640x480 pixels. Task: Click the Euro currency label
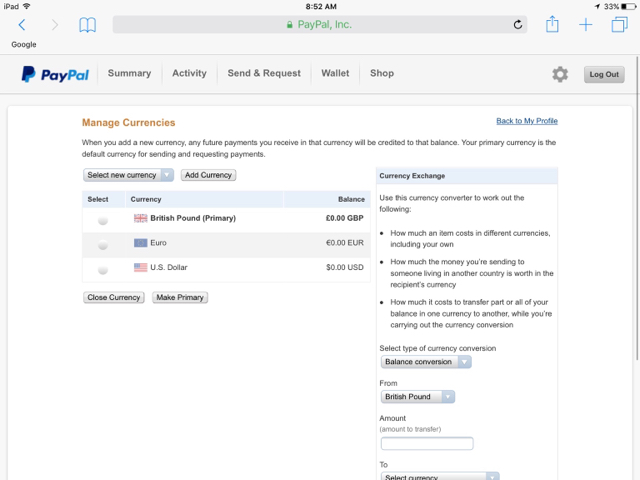pos(158,243)
